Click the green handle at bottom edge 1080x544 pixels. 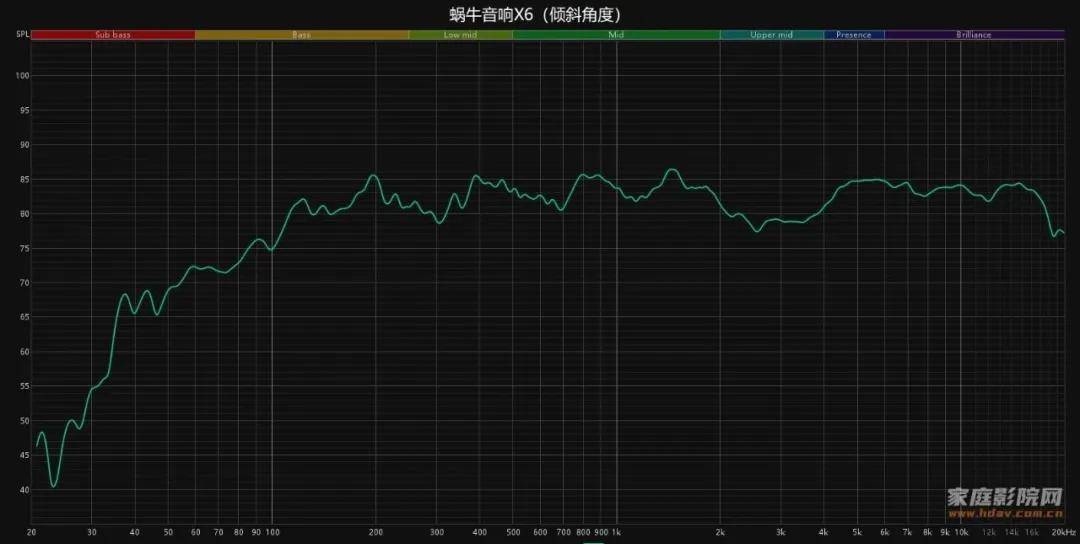click(x=594, y=541)
